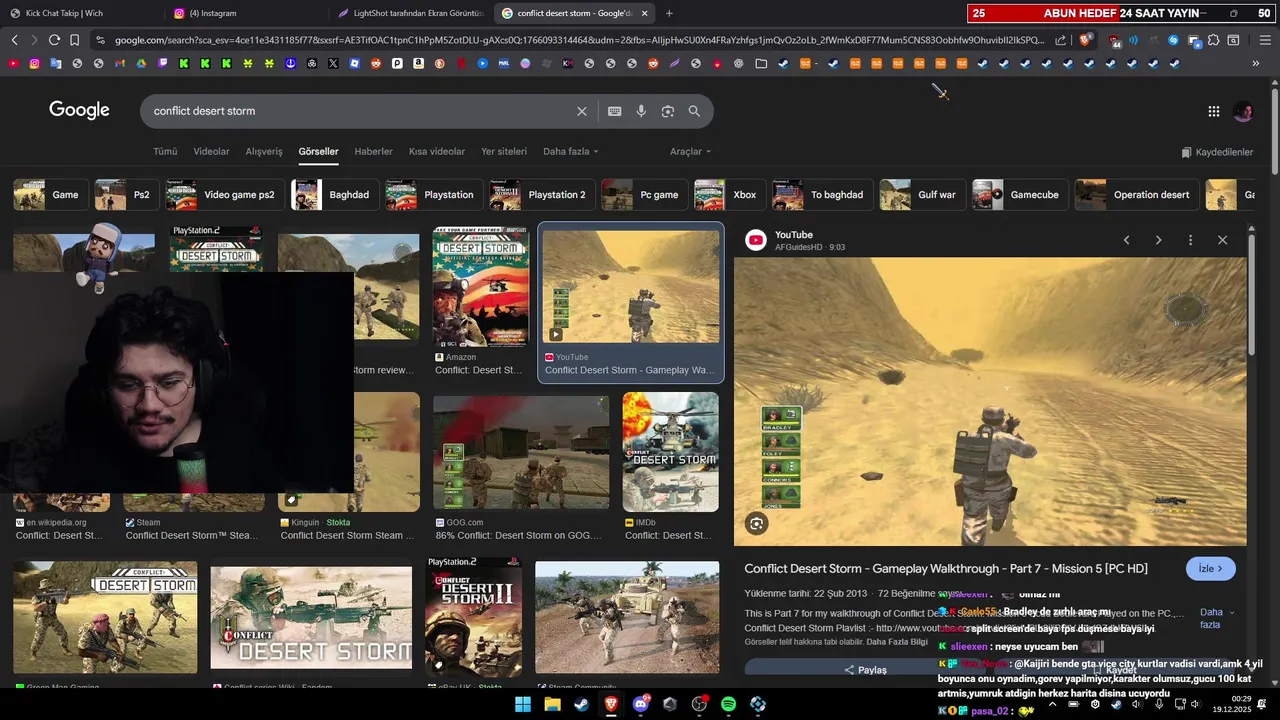Image resolution: width=1280 pixels, height=720 pixels.
Task: Open File Explorer from the taskbar
Action: pos(552,704)
